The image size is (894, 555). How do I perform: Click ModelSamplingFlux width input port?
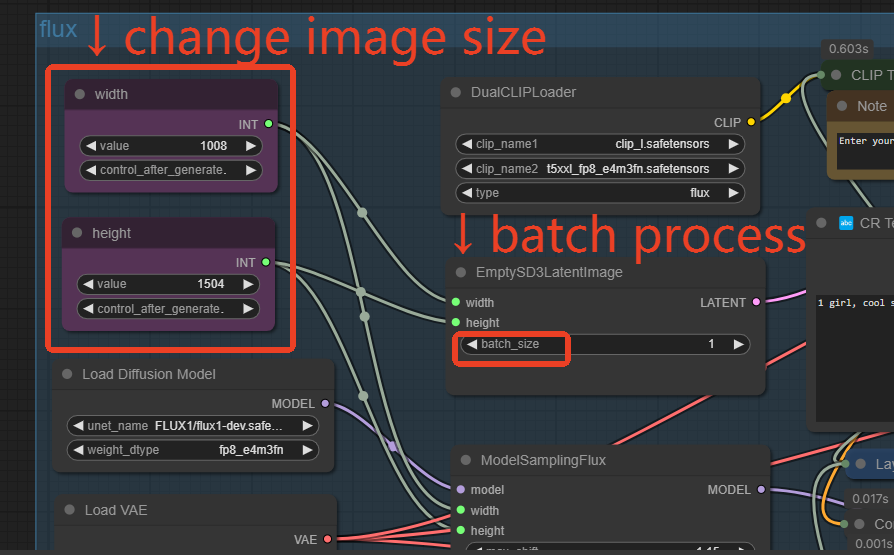tap(461, 510)
